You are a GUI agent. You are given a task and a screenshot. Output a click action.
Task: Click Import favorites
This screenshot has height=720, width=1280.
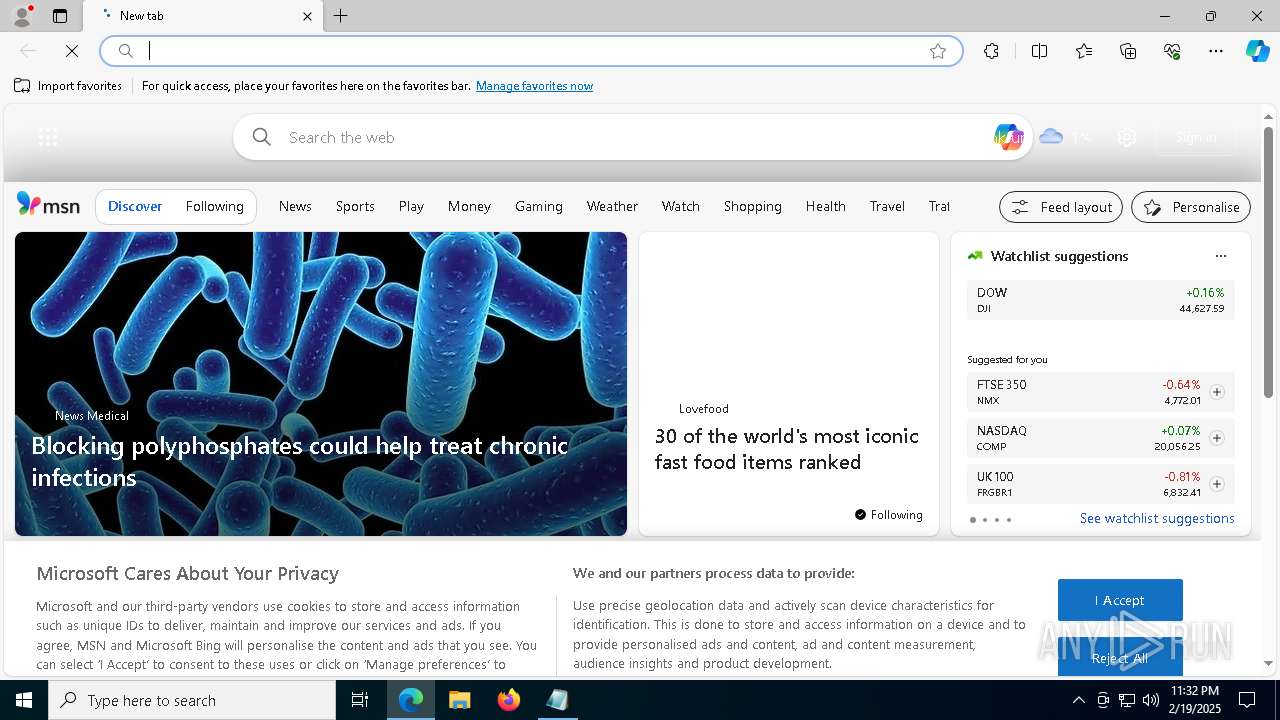pyautogui.click(x=68, y=86)
